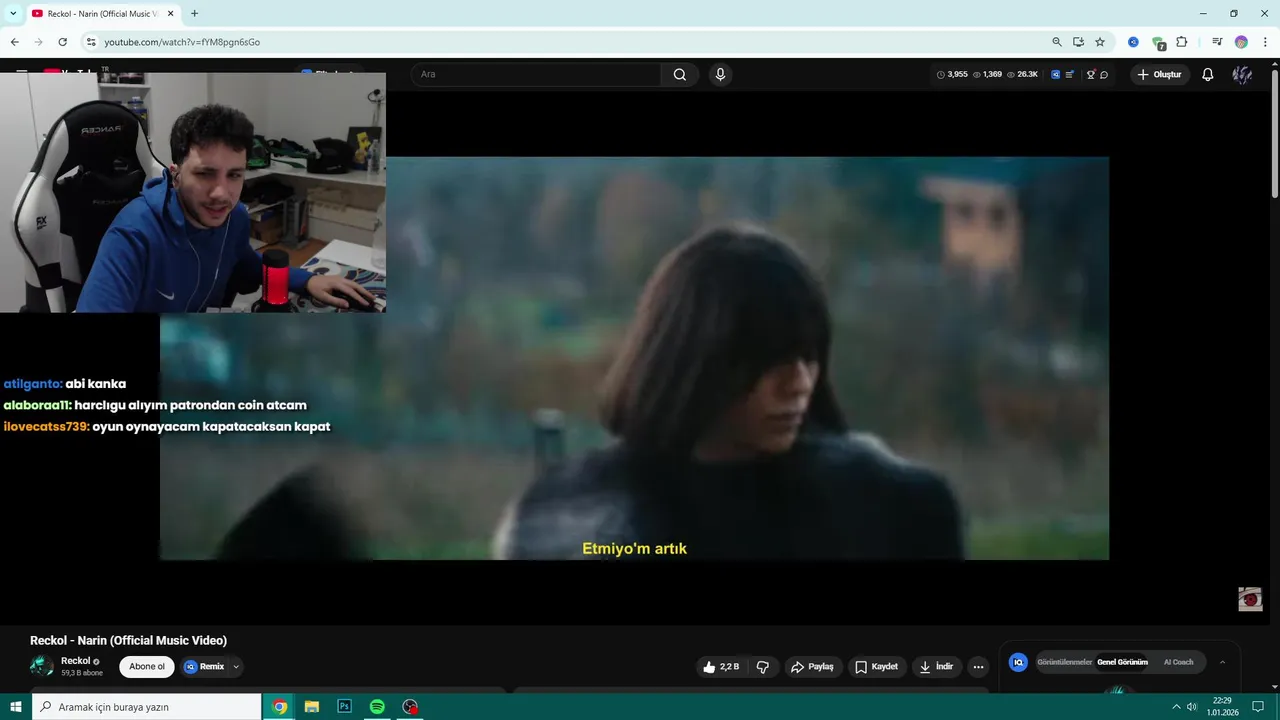Click the vidIQ list icon in top bar
This screenshot has height=720, width=1280.
[x=1069, y=74]
